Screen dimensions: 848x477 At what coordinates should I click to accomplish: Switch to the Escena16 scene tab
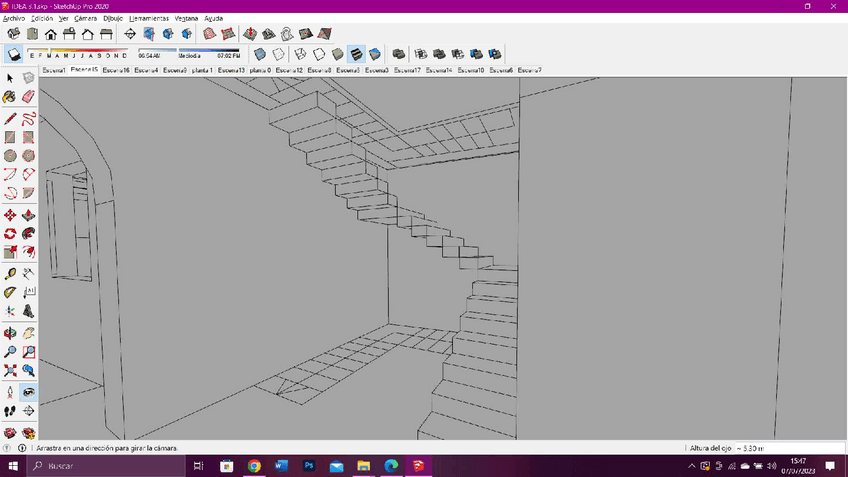[116, 71]
